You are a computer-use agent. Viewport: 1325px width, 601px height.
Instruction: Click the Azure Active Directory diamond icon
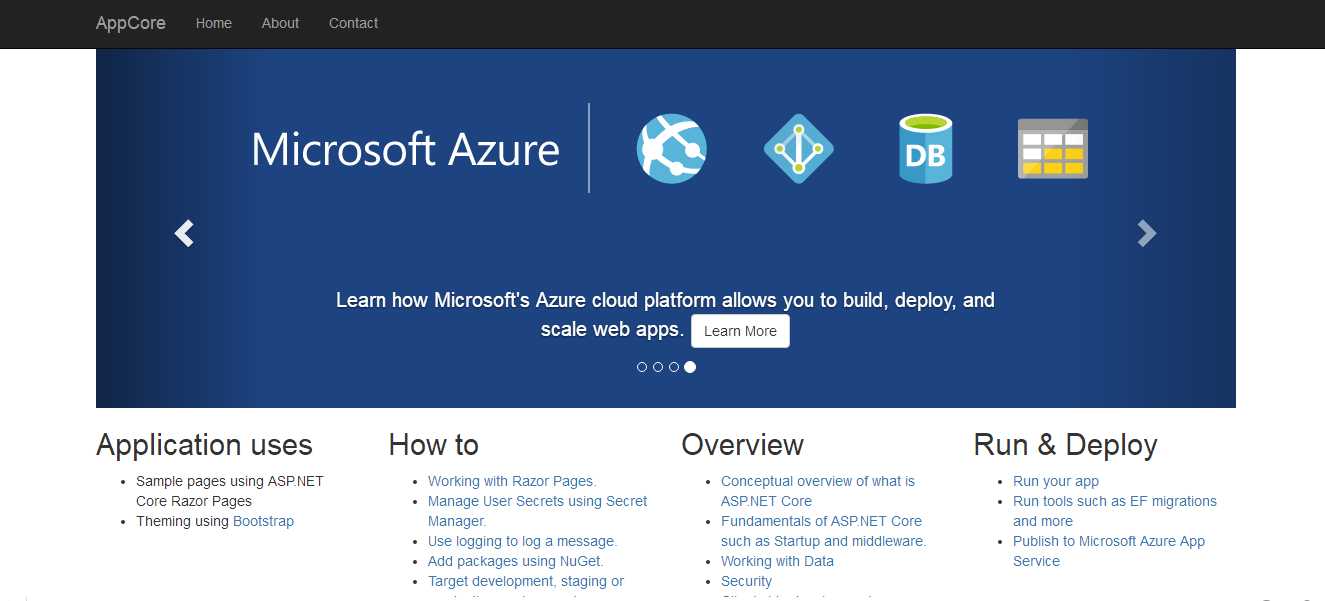point(798,148)
